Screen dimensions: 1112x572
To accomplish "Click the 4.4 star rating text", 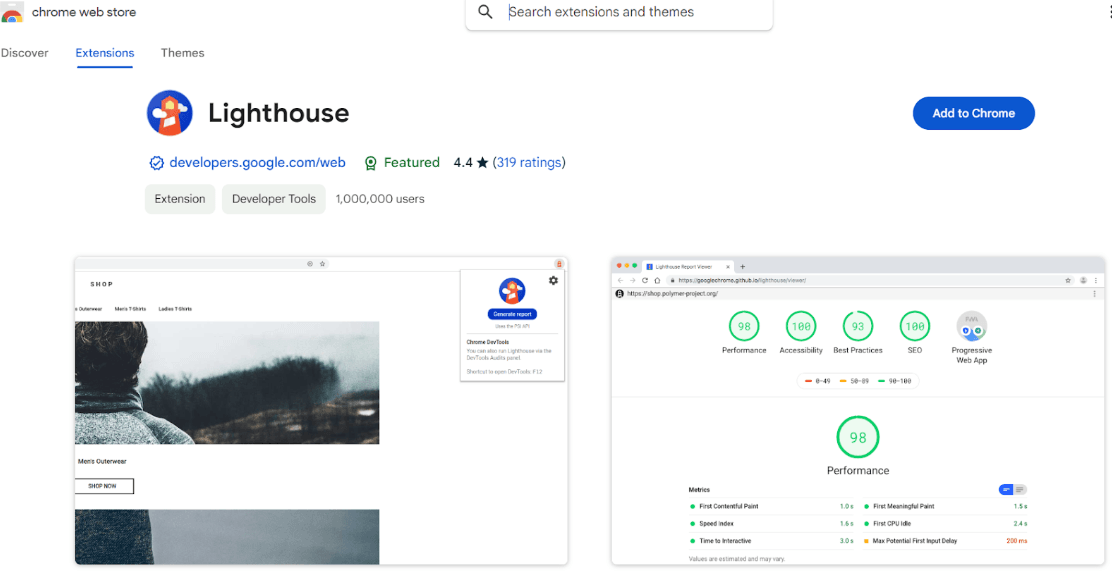I will point(471,162).
